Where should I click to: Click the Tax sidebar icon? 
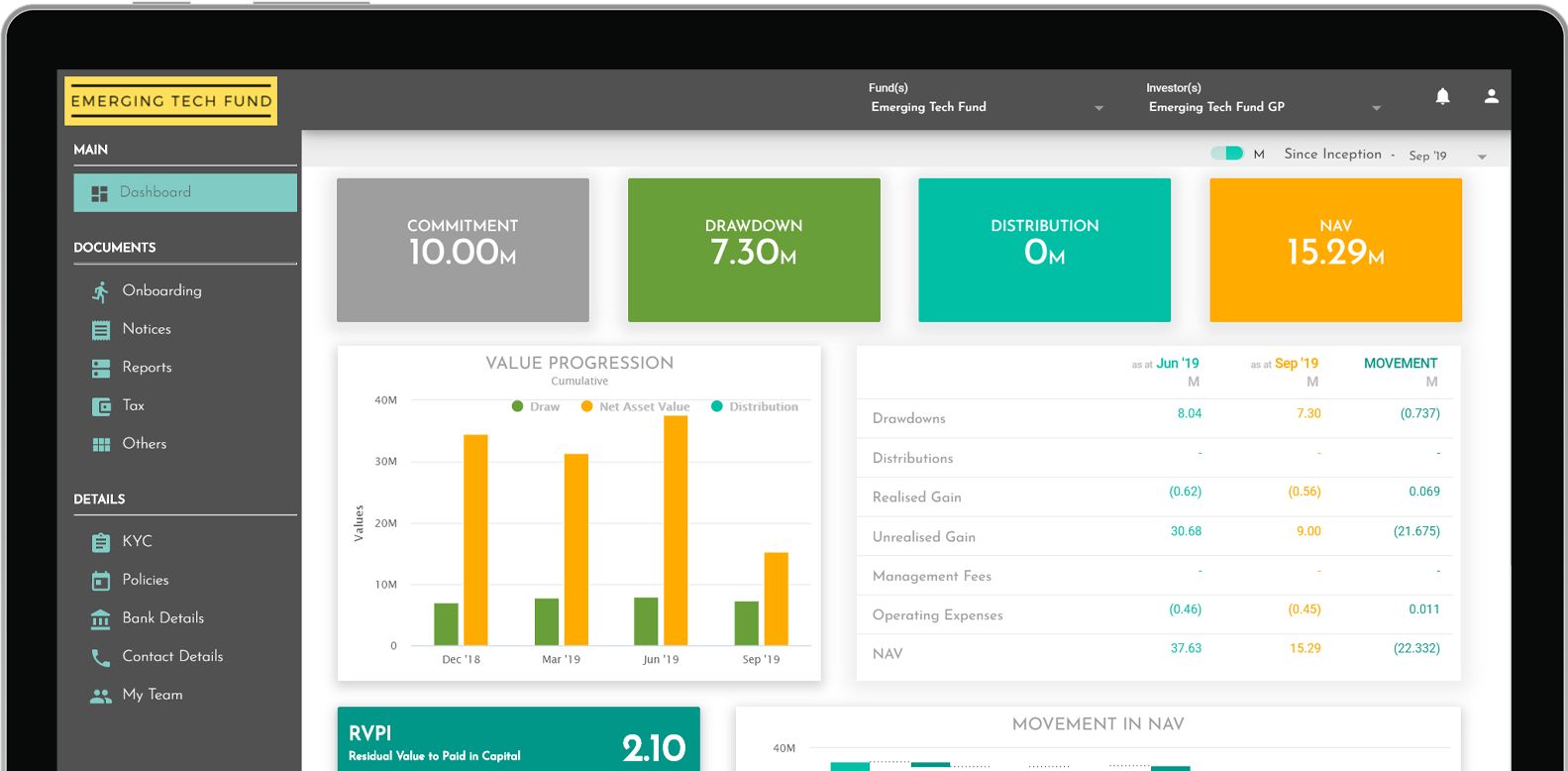pyautogui.click(x=100, y=406)
